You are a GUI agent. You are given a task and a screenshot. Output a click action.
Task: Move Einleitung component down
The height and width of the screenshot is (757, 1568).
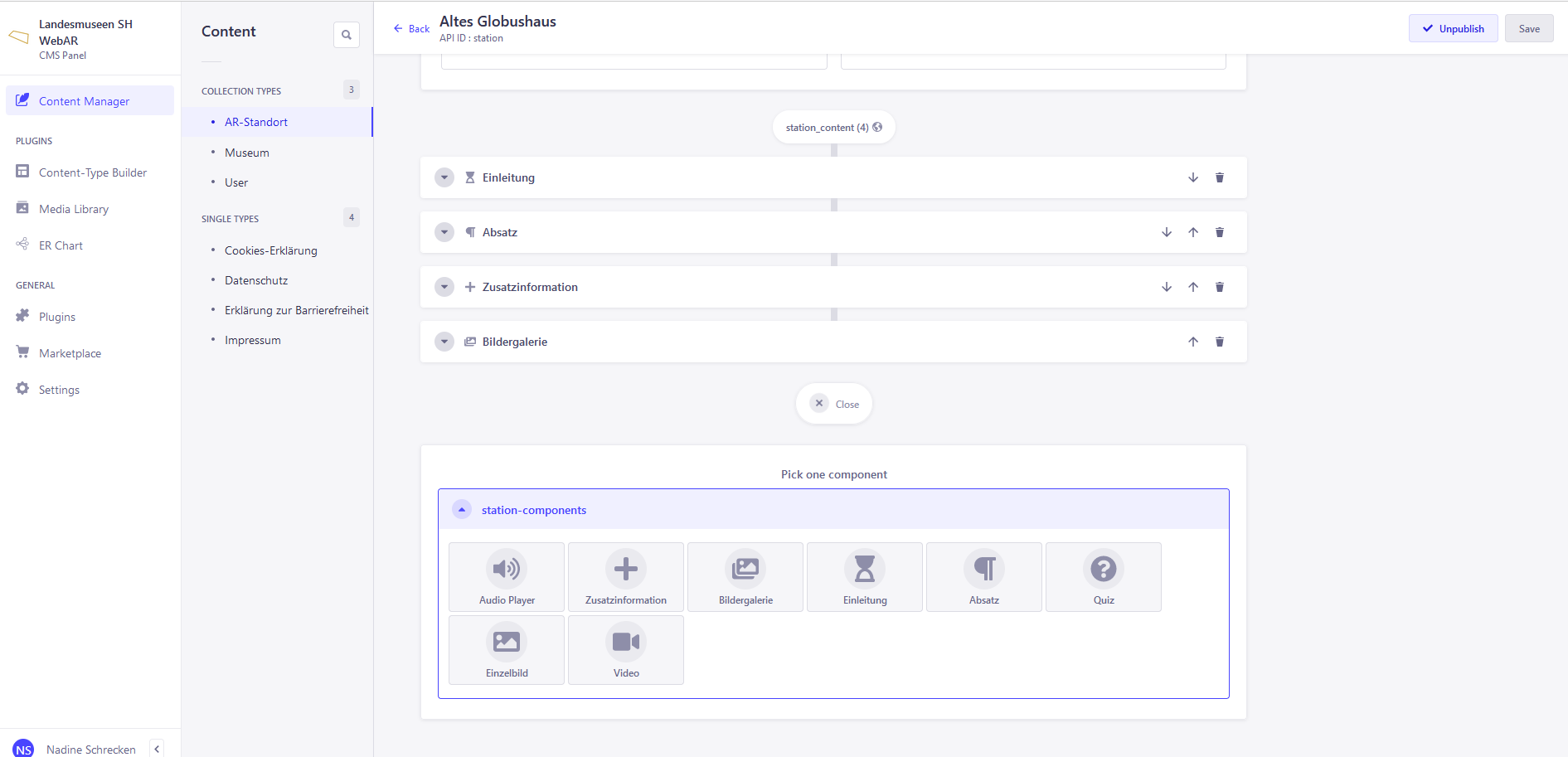point(1193,177)
